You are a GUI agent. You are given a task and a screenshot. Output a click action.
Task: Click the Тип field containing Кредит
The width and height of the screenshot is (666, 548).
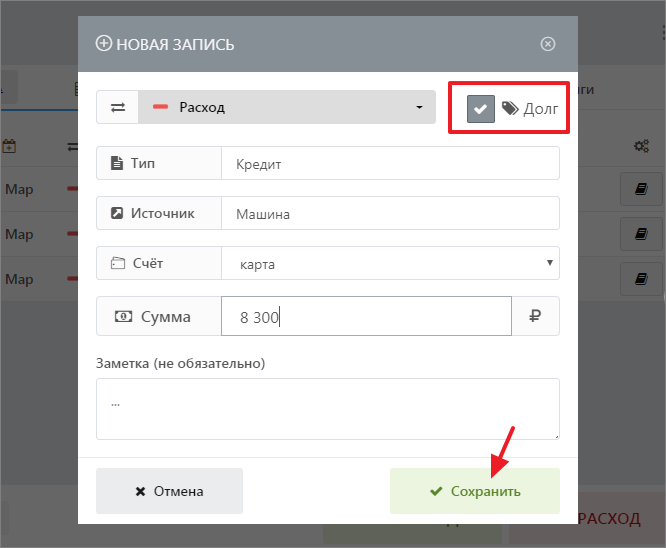point(390,163)
